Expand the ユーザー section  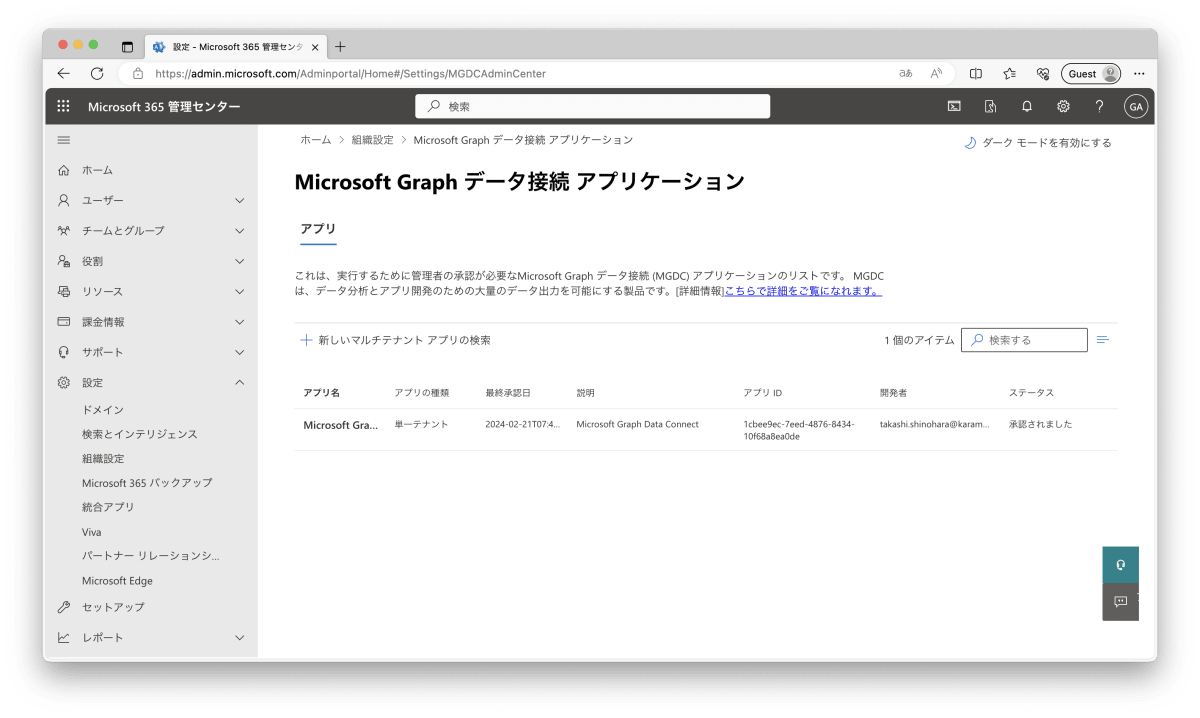239,200
